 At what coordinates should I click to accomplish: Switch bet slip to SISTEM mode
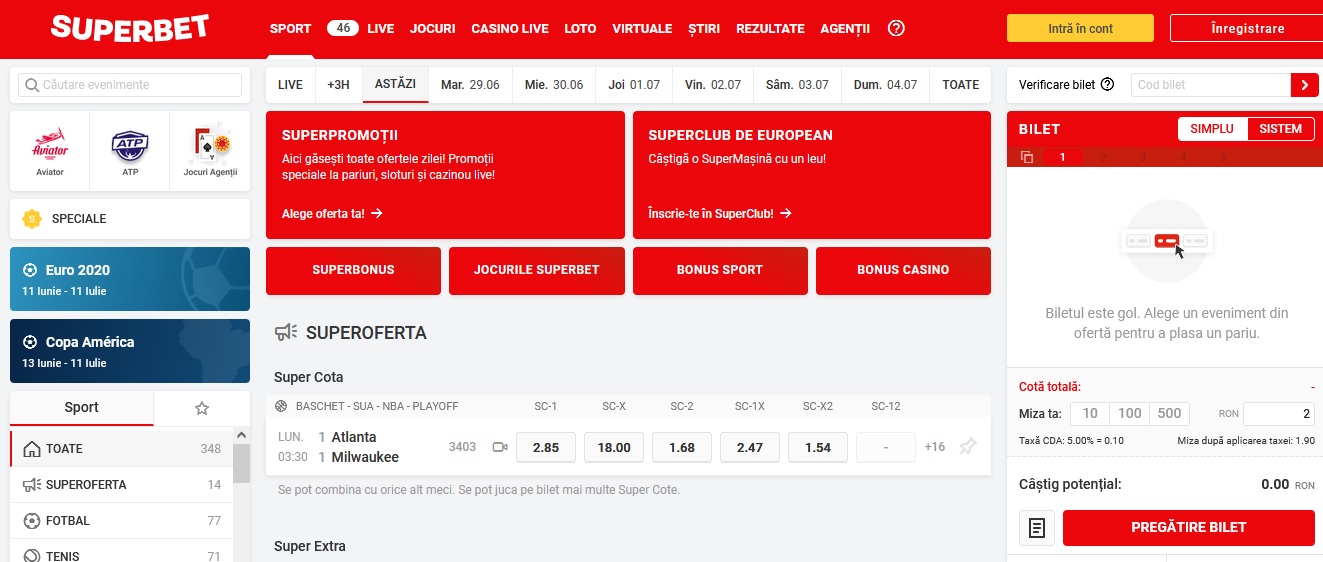click(1281, 129)
